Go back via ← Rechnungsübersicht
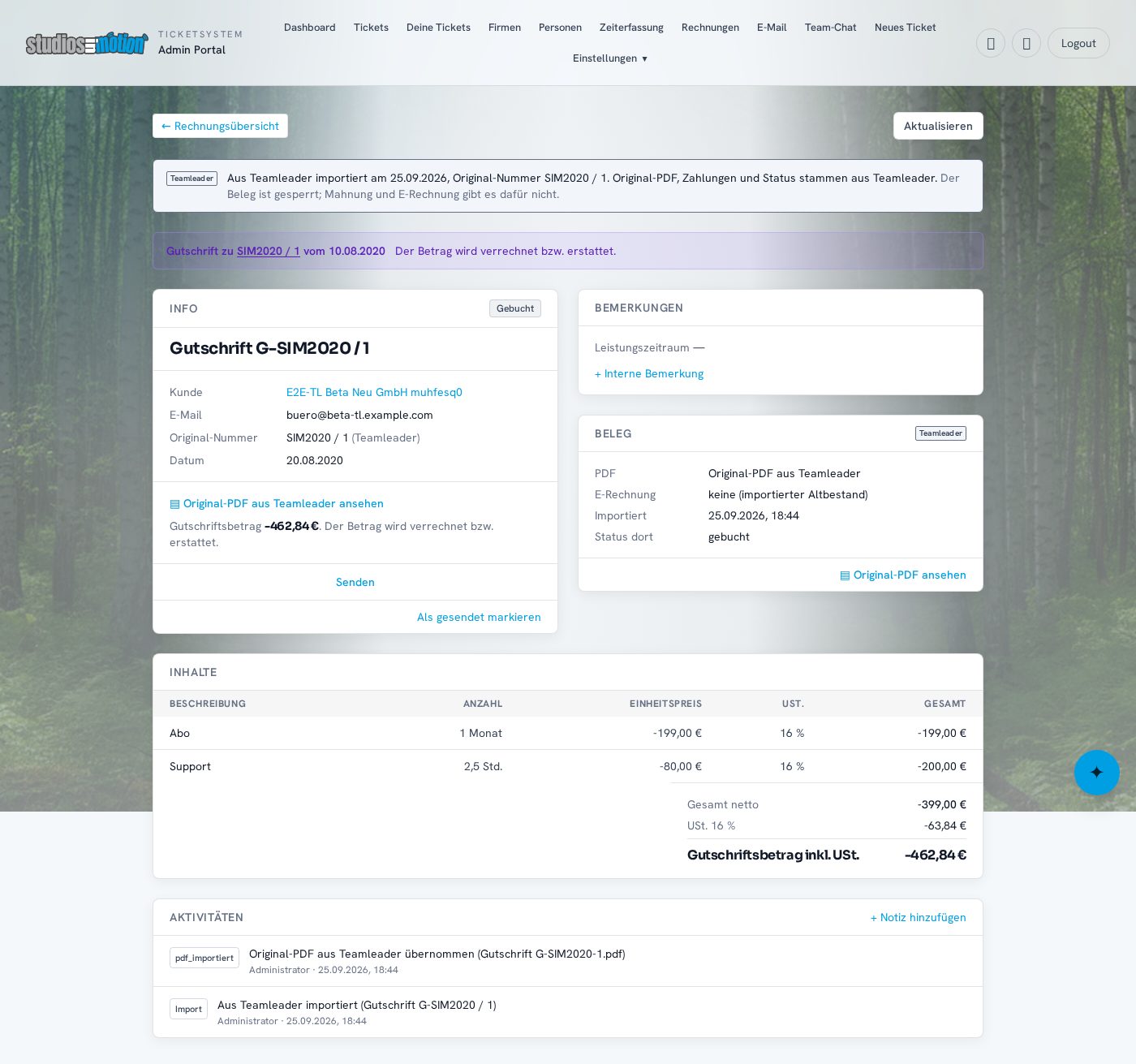 pyautogui.click(x=220, y=126)
